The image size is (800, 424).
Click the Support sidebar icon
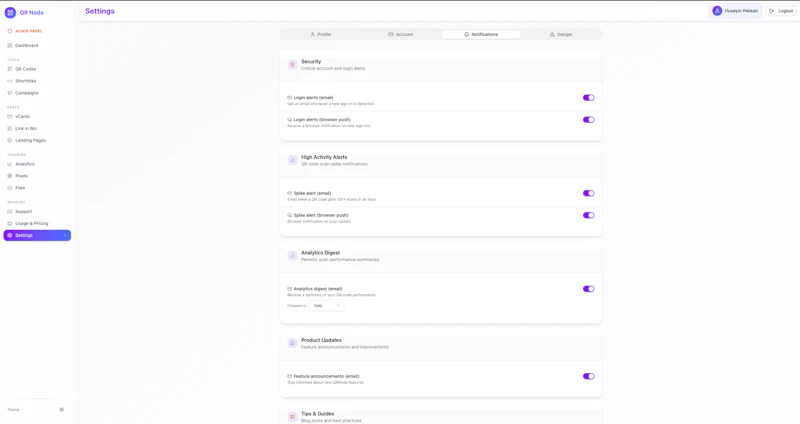pos(10,211)
